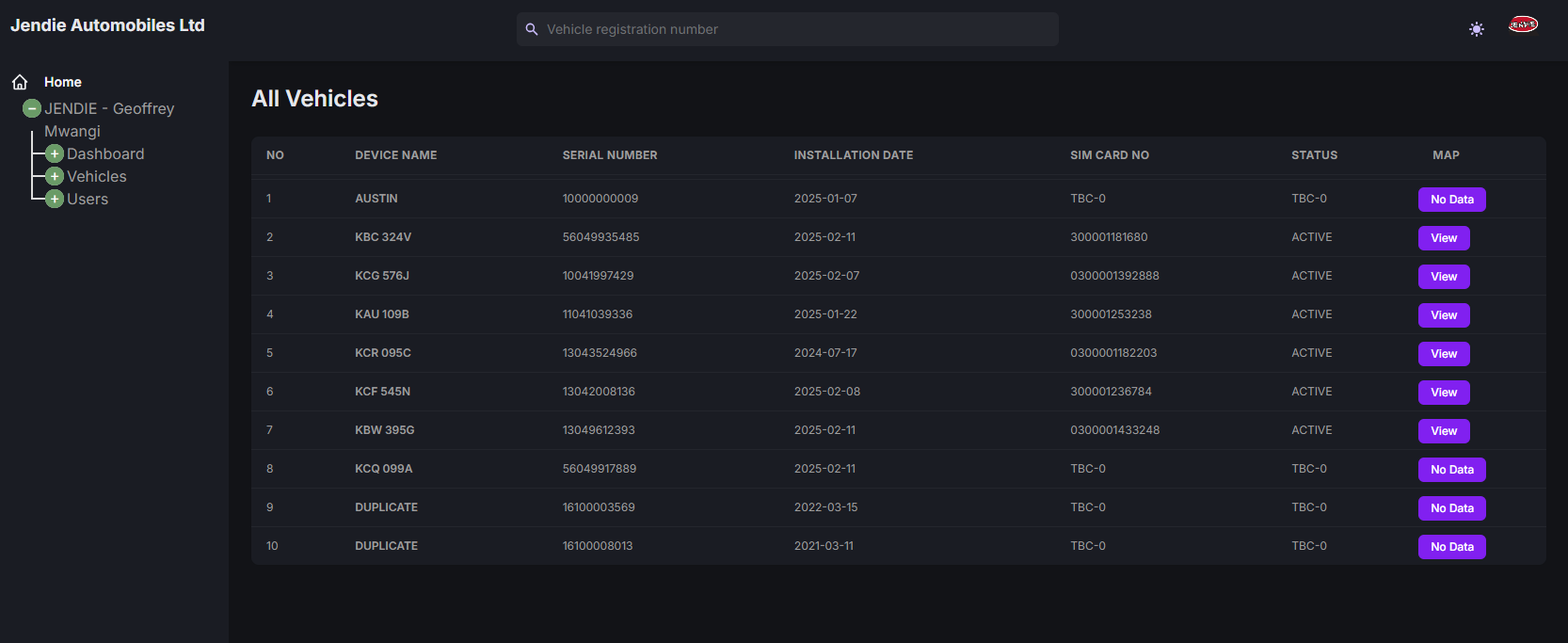Click No Data button for AUSTIN
The width and height of the screenshot is (1568, 643).
(1451, 200)
